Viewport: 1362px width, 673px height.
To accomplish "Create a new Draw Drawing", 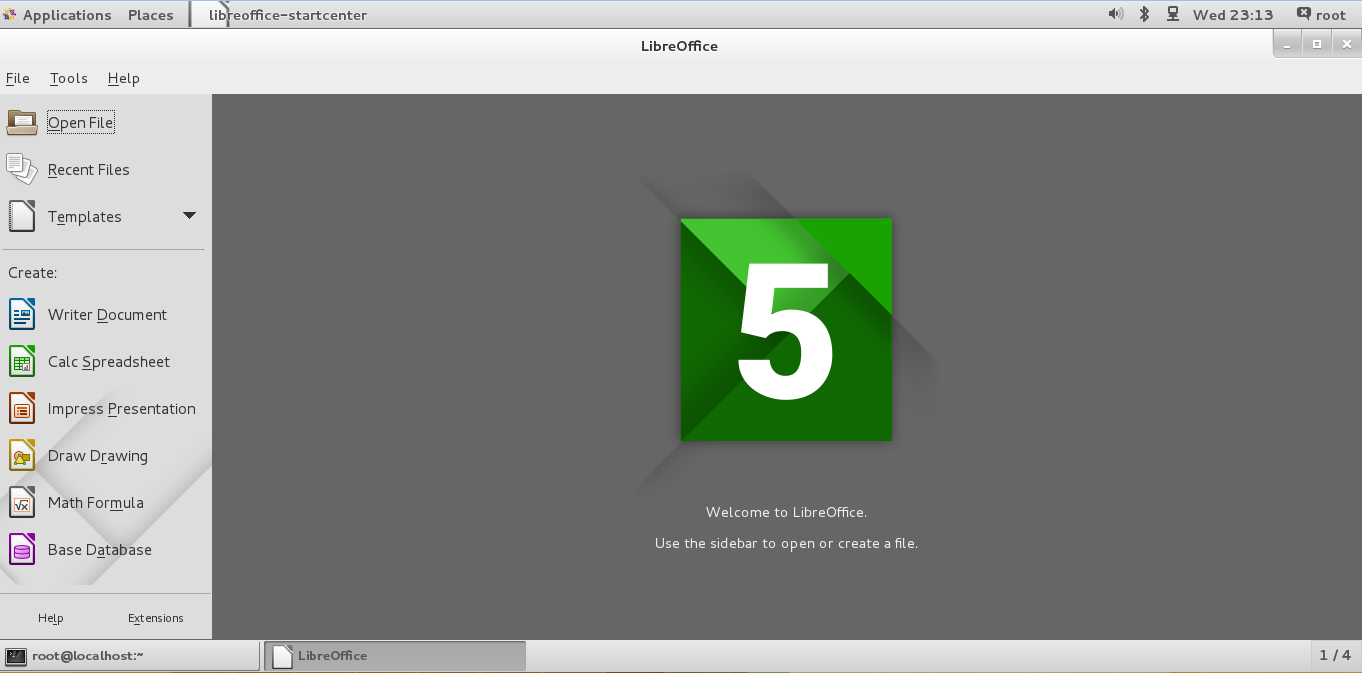I will pos(98,456).
